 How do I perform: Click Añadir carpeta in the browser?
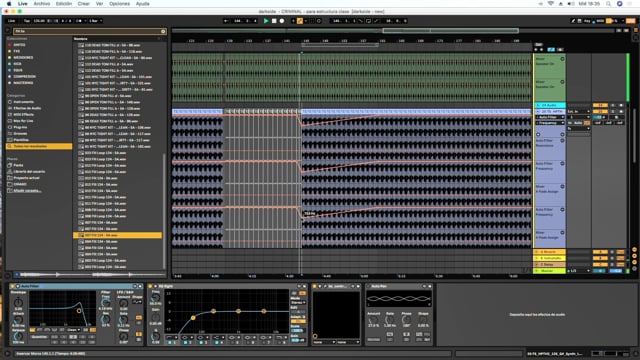click(x=27, y=191)
